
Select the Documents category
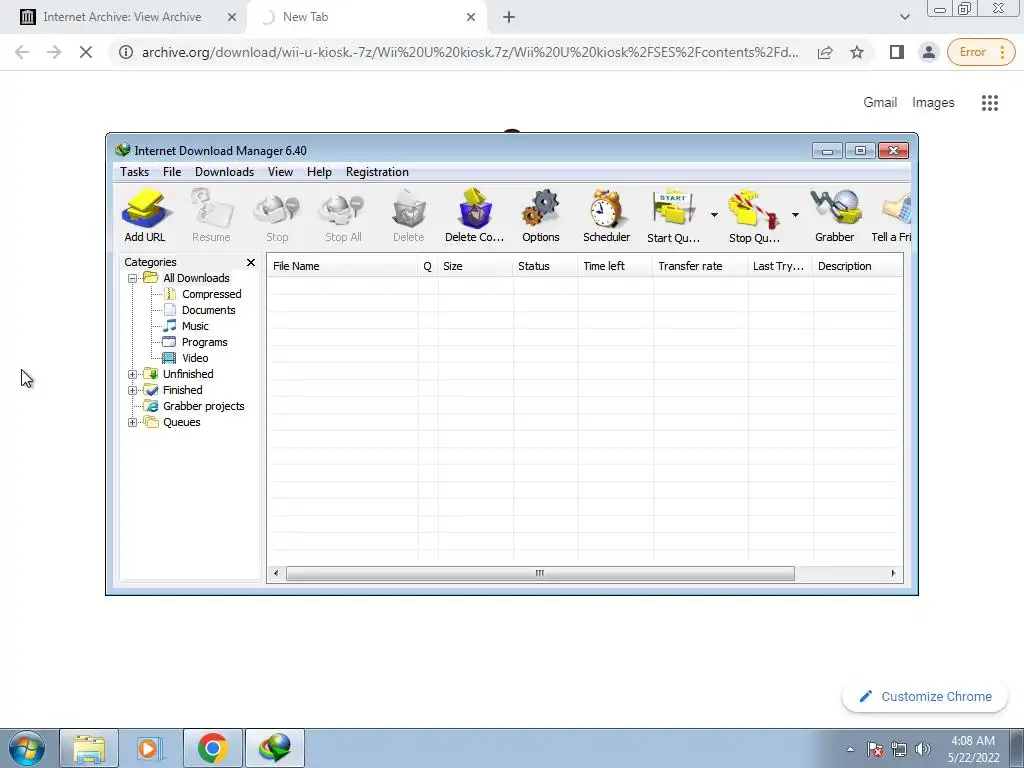coord(208,310)
